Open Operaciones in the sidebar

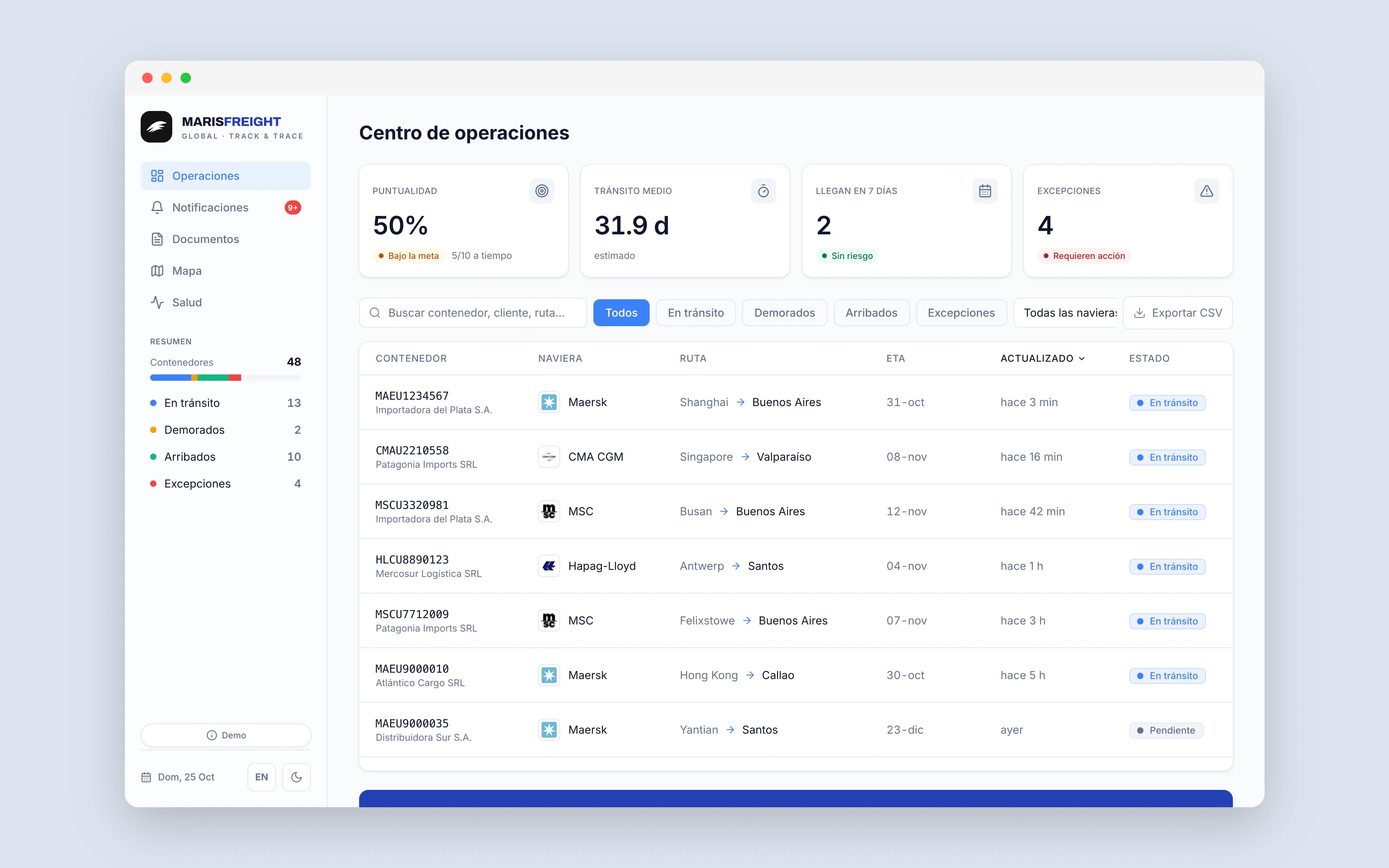226,176
